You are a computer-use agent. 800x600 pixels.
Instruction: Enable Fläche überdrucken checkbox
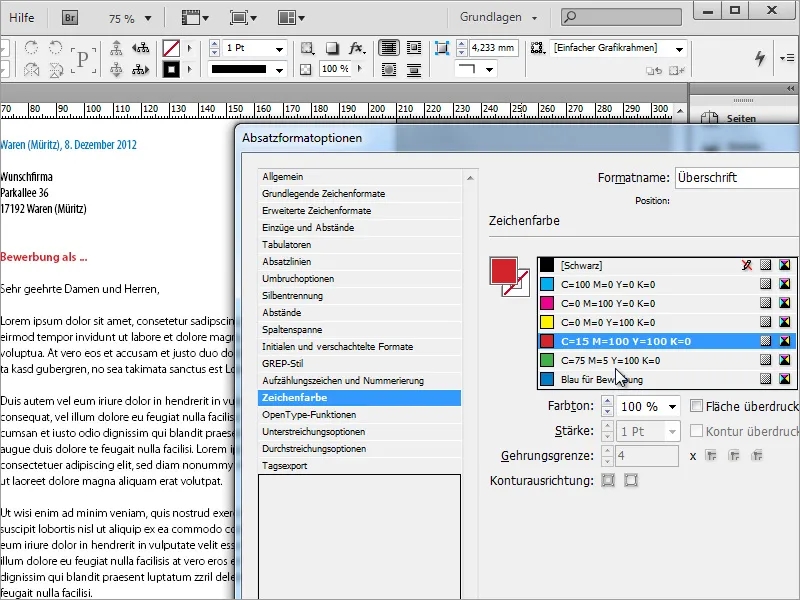click(696, 406)
